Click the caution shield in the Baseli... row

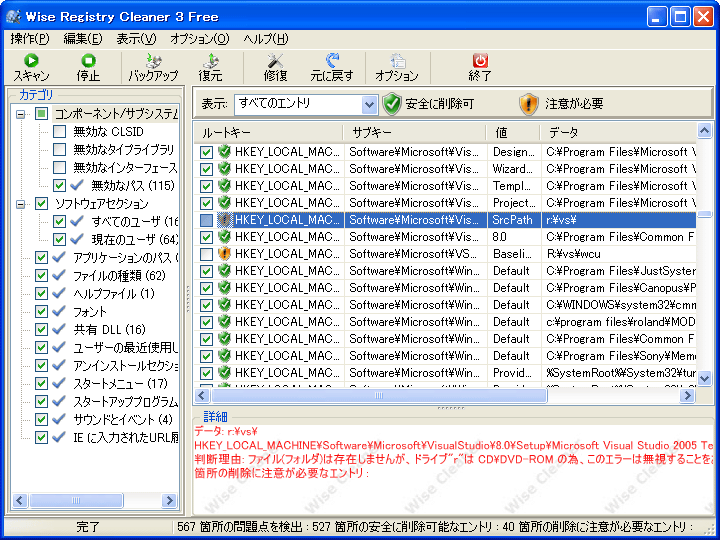pos(224,253)
